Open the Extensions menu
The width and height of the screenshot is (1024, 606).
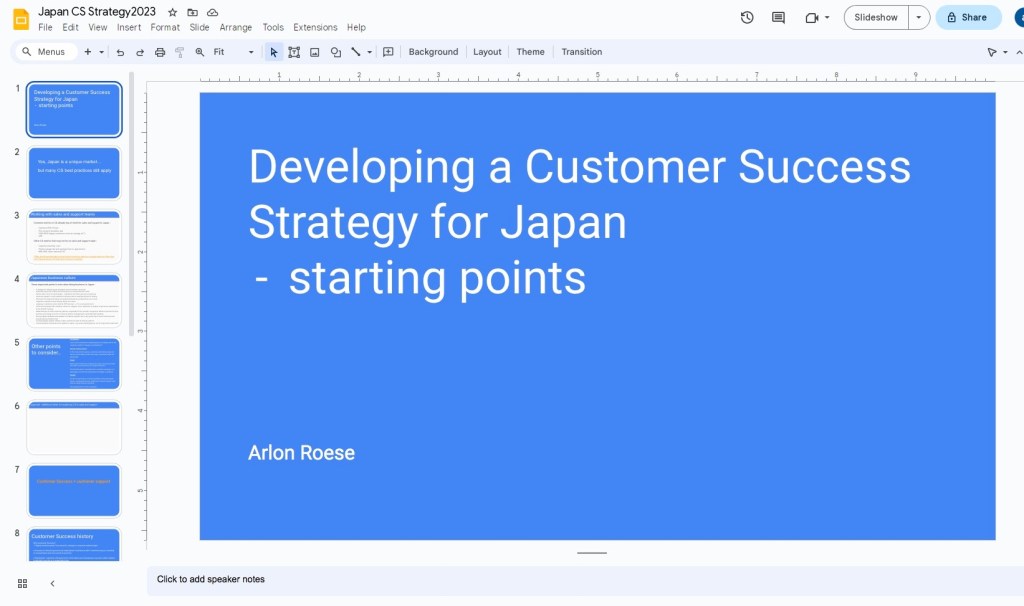click(x=315, y=27)
